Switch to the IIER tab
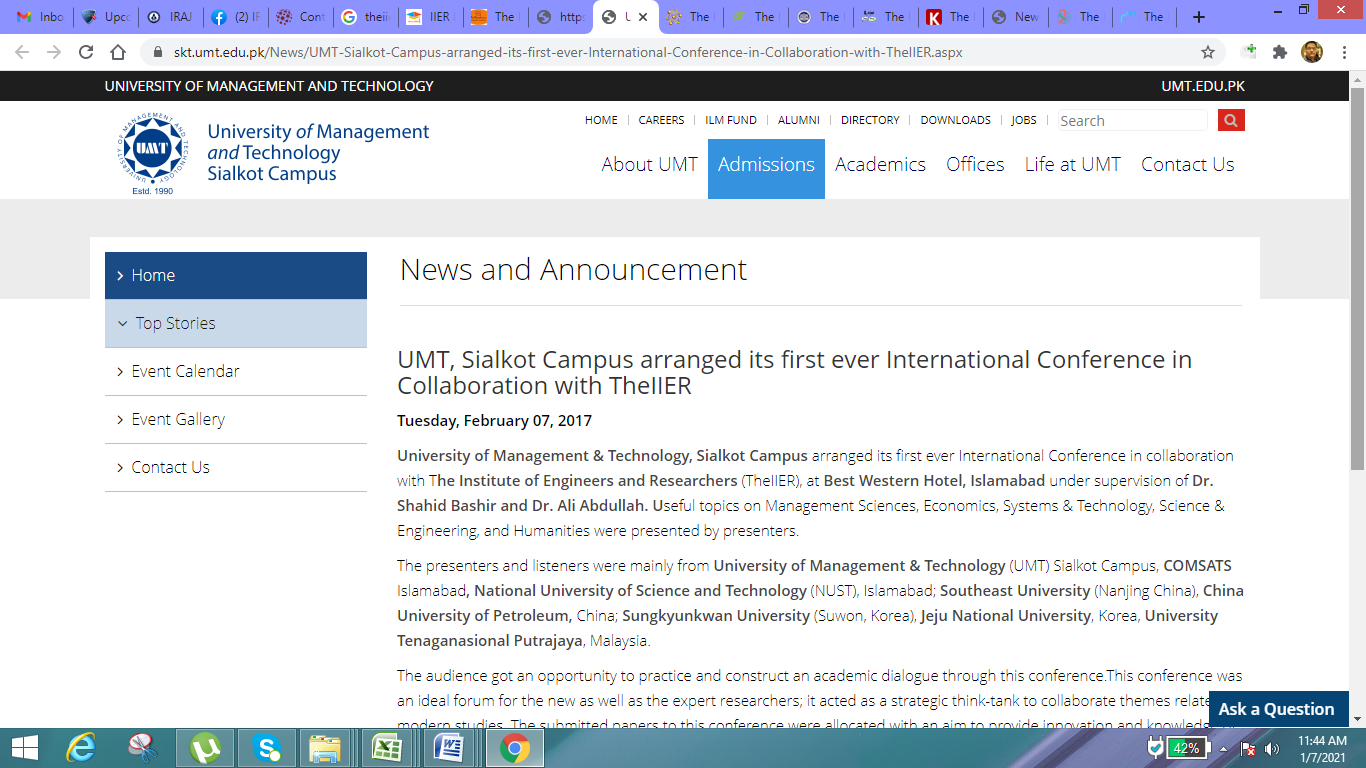The image size is (1366, 768). click(430, 17)
